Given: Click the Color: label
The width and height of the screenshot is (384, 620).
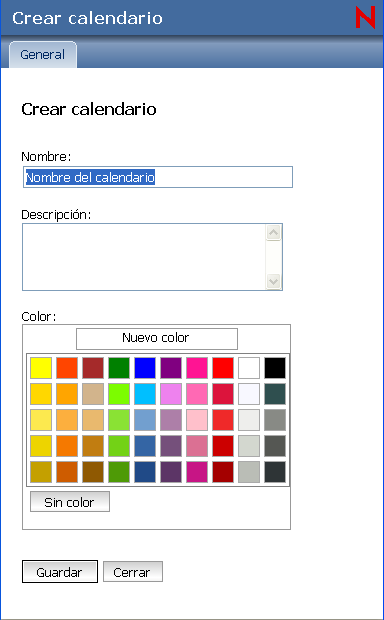Looking at the screenshot, I should (x=39, y=316).
